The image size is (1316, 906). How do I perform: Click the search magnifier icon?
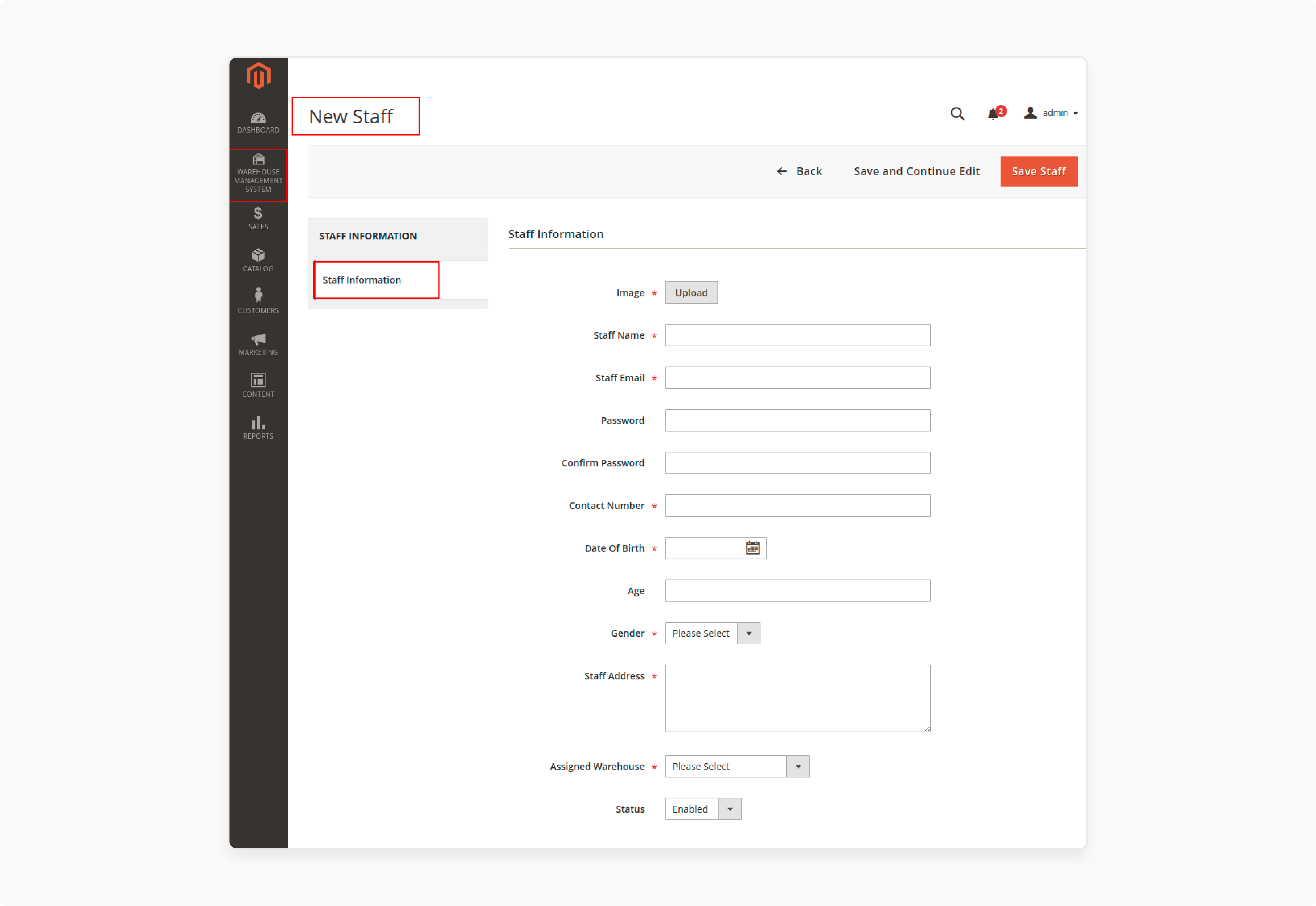(957, 113)
